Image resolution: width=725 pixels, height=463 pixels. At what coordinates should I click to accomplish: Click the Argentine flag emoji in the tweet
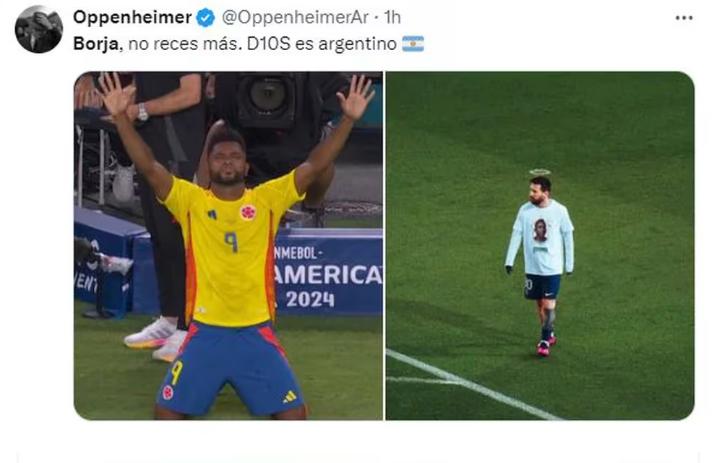point(412,44)
